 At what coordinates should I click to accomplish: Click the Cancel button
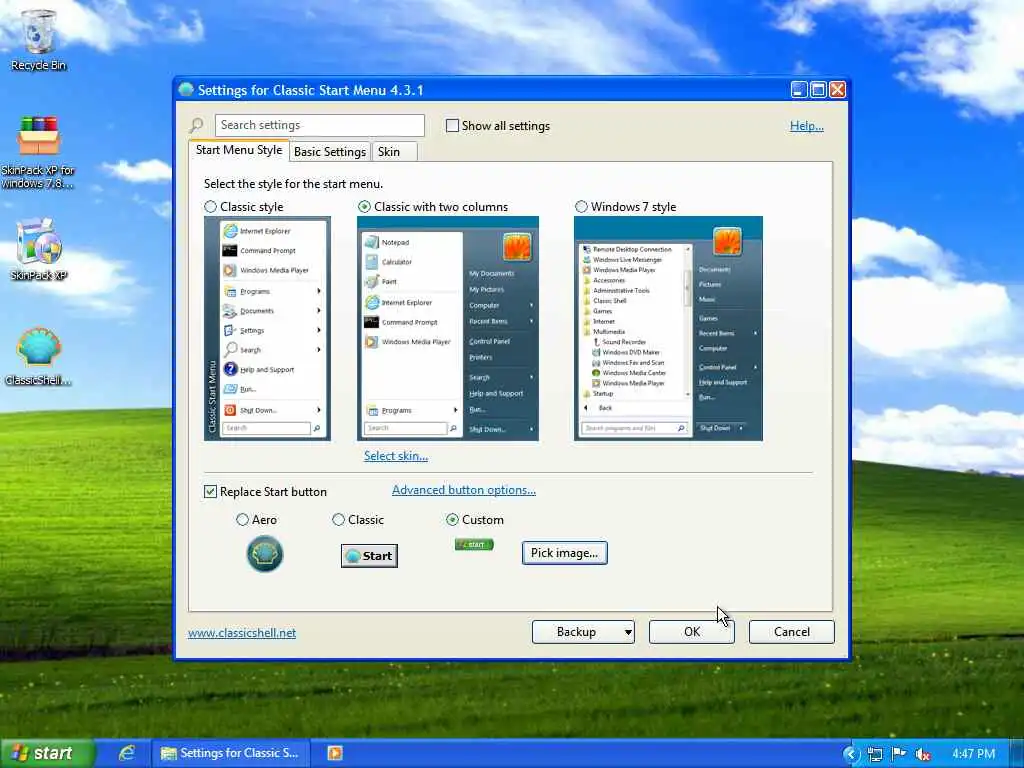click(x=792, y=632)
